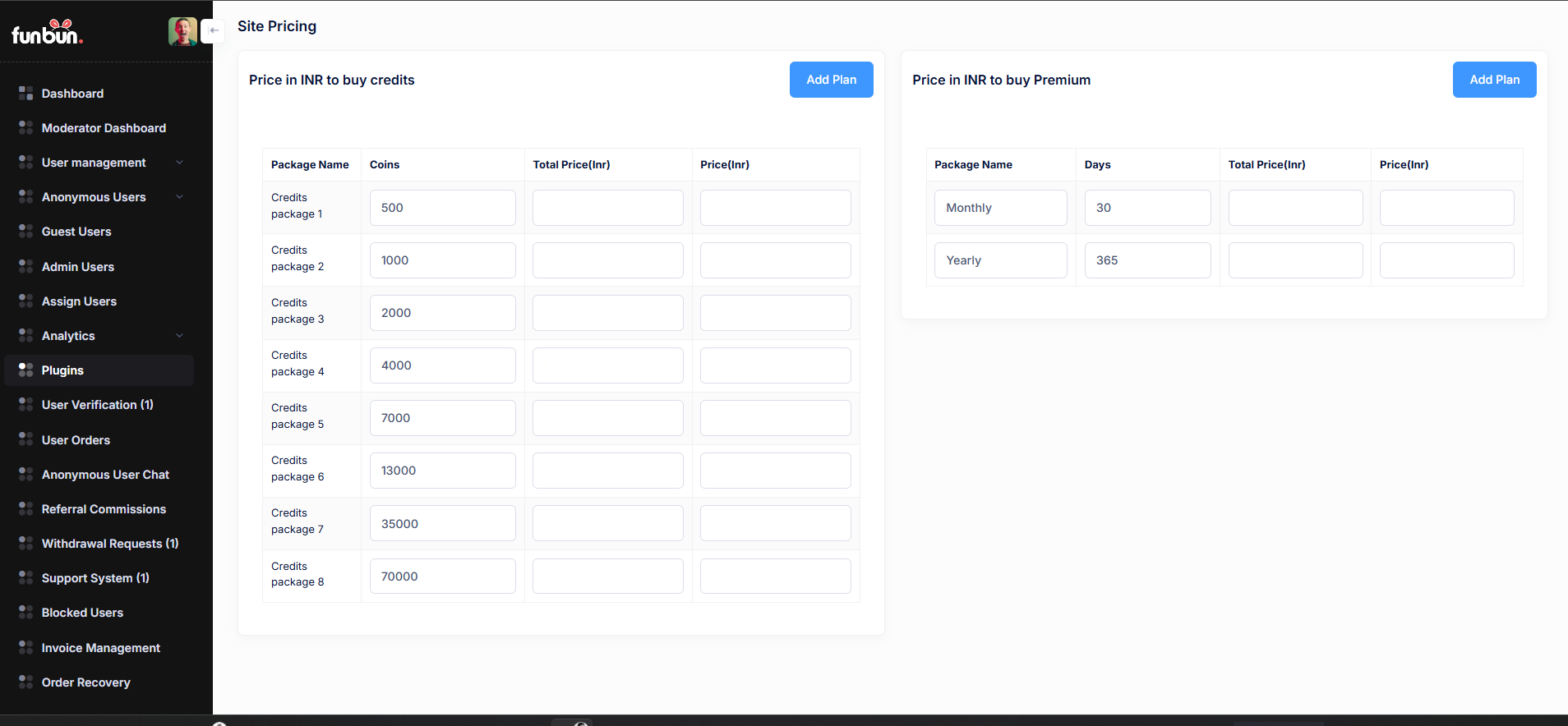The width and height of the screenshot is (1568, 726).
Task: Click the Yearly Days field showing 365
Action: (x=1147, y=260)
